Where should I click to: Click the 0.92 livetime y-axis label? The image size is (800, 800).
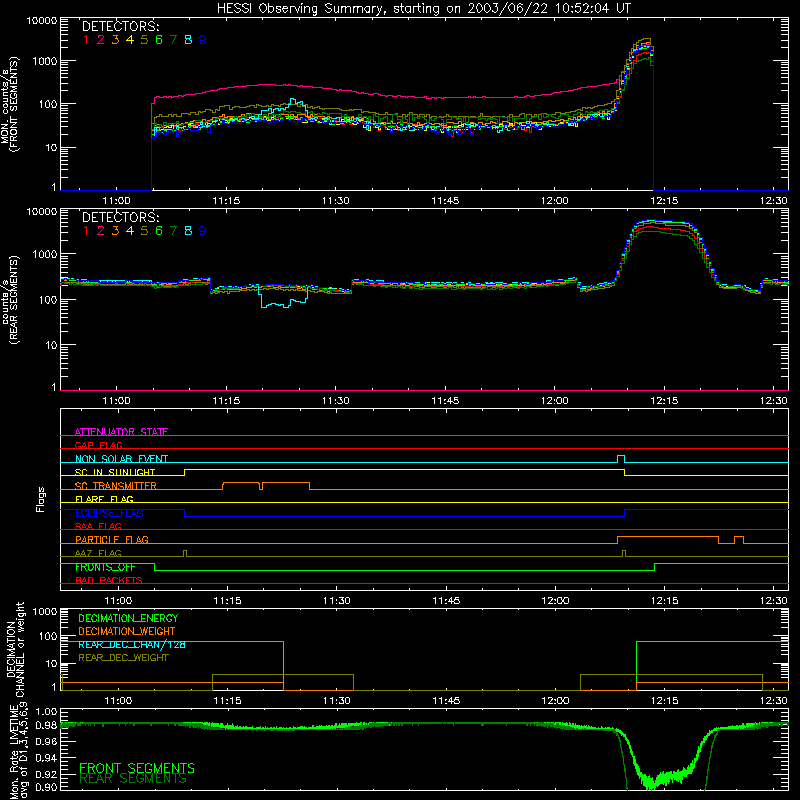[x=46, y=774]
